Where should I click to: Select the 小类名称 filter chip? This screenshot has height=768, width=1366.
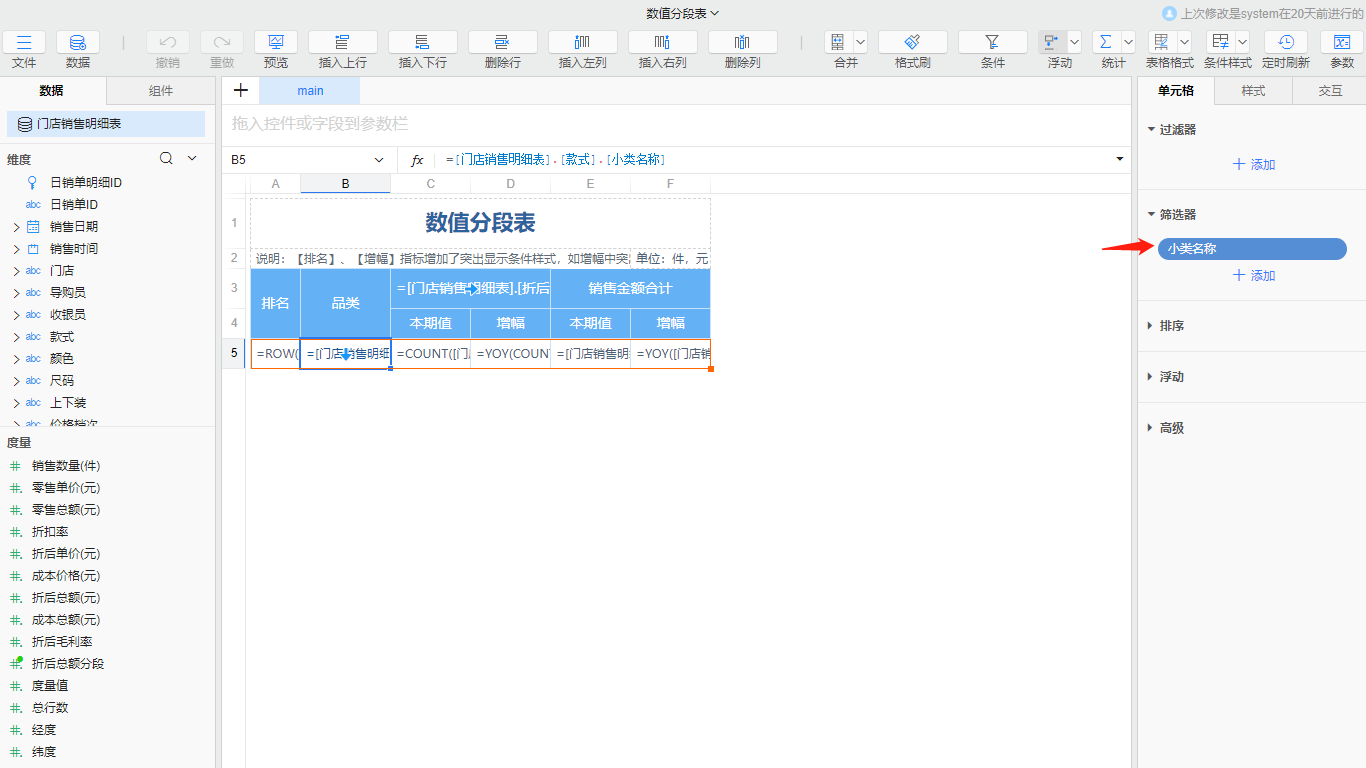coord(1251,248)
